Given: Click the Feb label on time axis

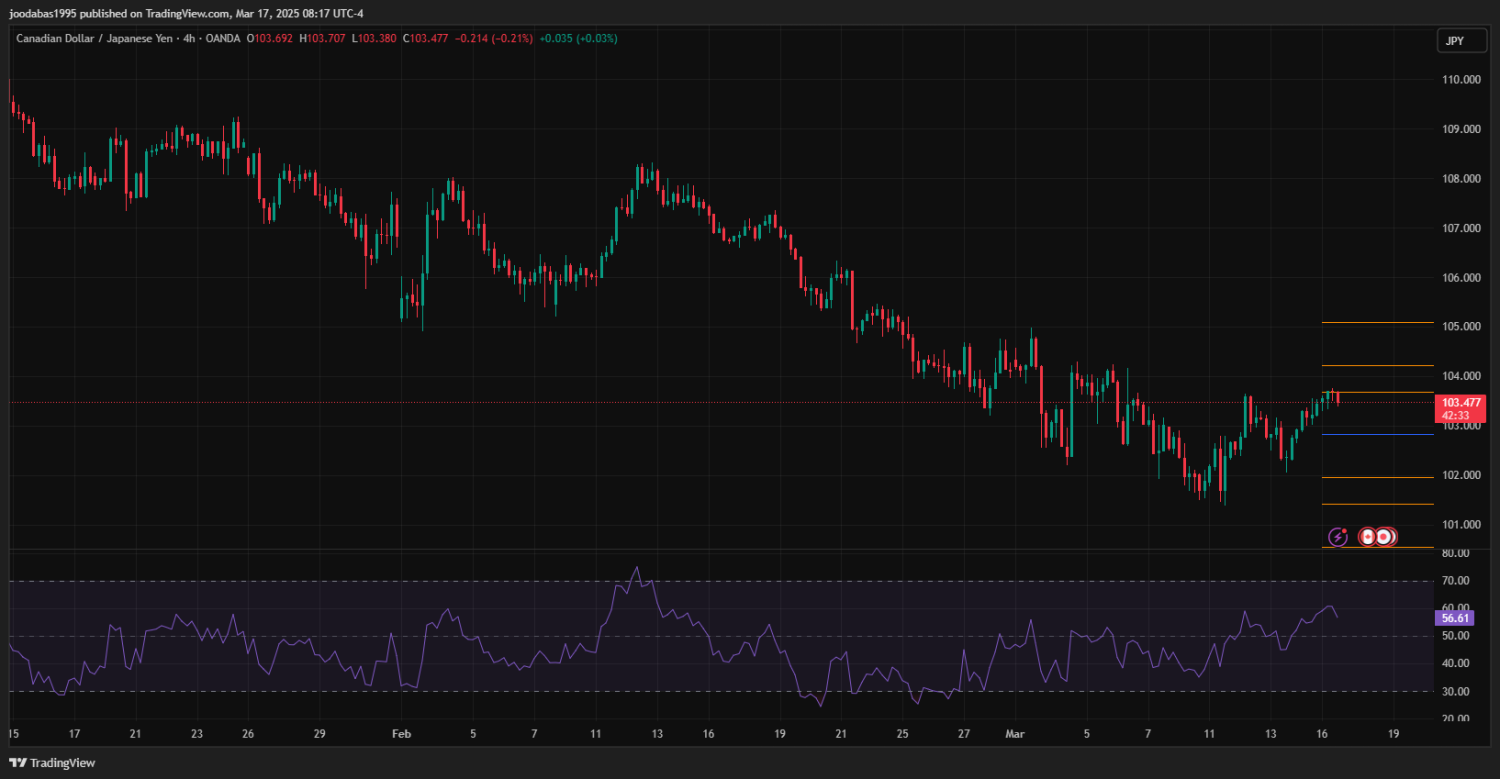Looking at the screenshot, I should (x=401, y=734).
